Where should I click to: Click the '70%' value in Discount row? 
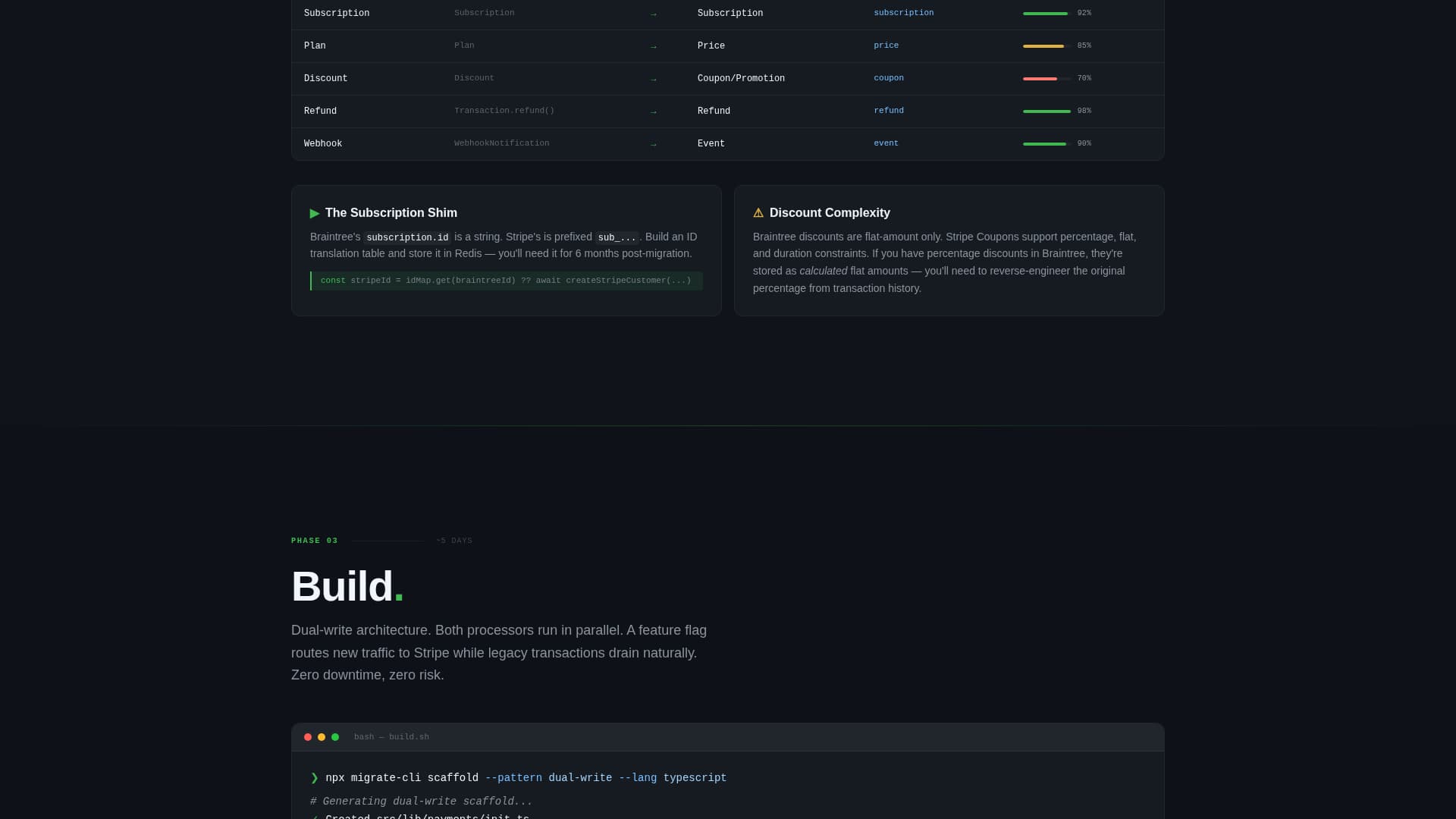(x=1084, y=78)
